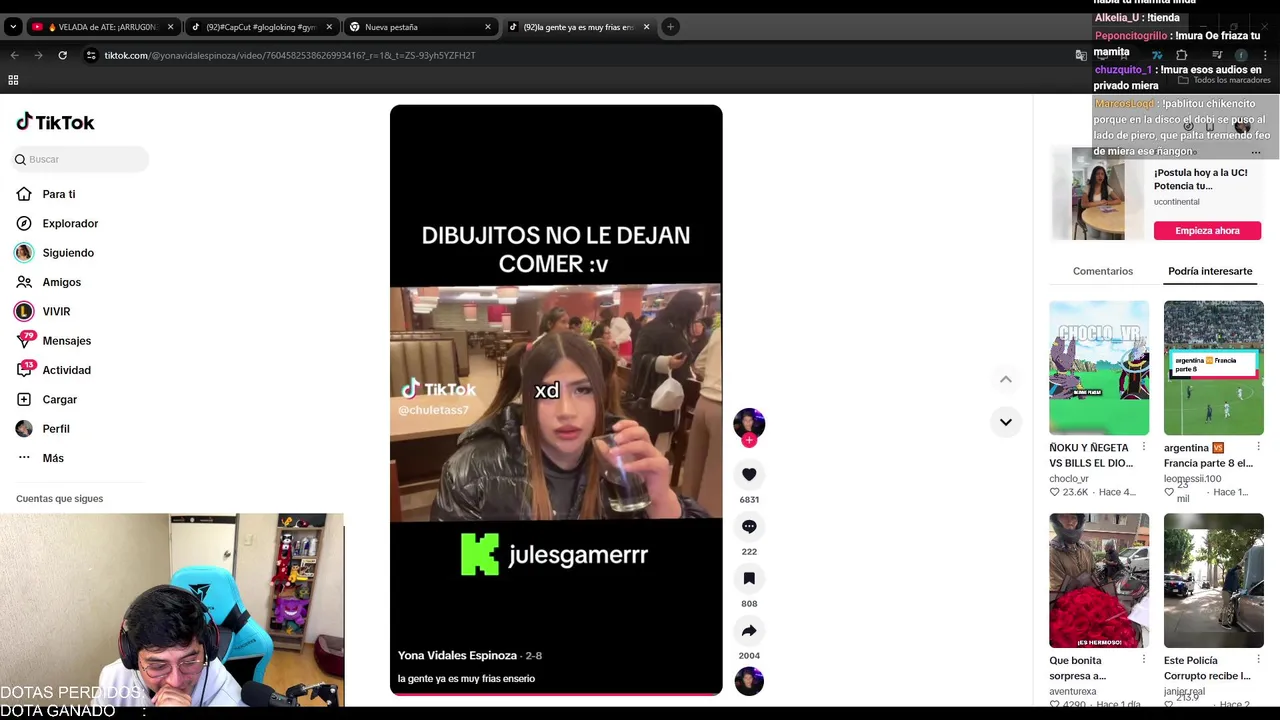Go to next video arrow
The image size is (1280, 720).
click(x=1006, y=422)
